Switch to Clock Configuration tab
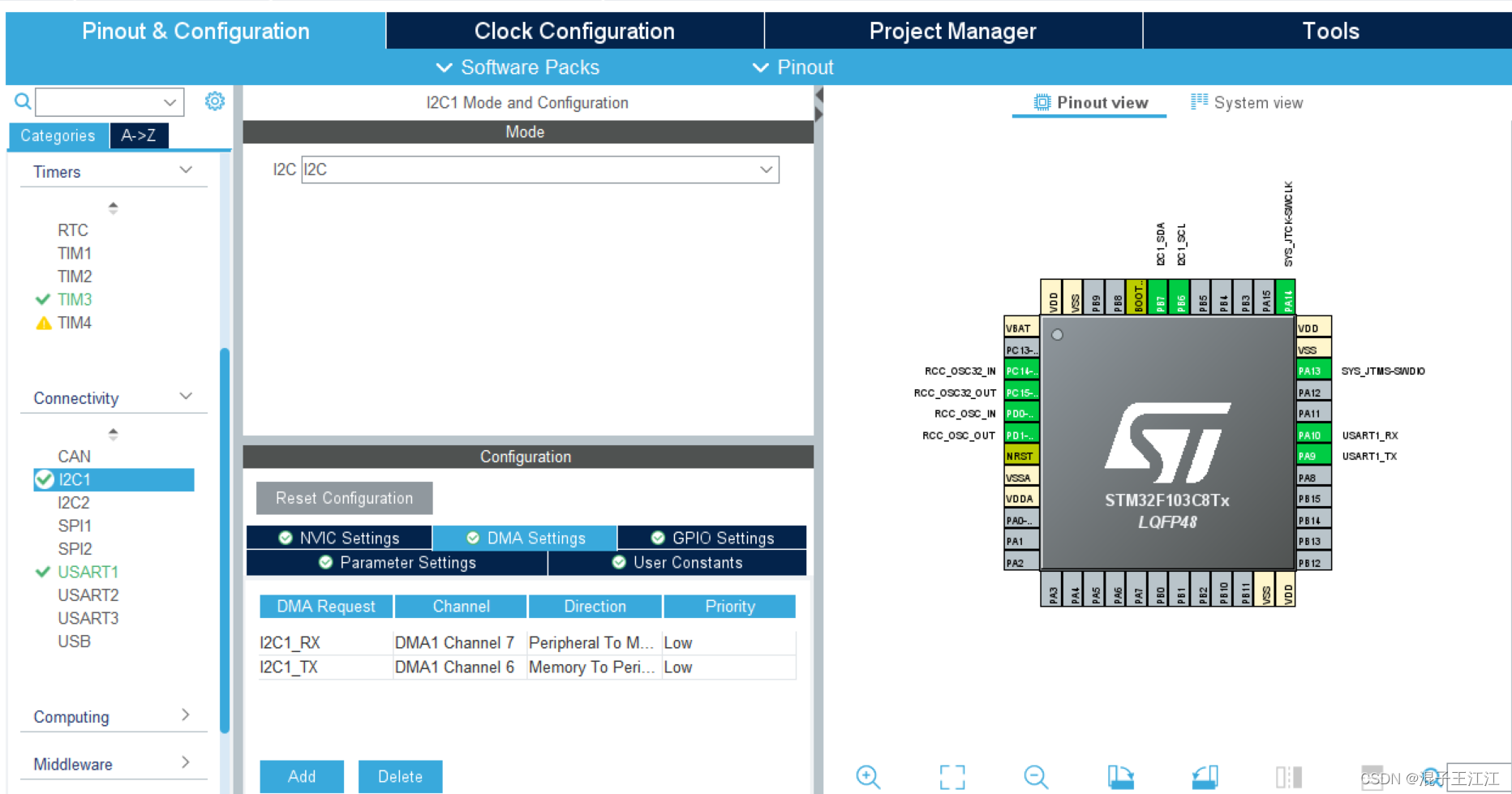Viewport: 1512px width, 794px height. [574, 31]
